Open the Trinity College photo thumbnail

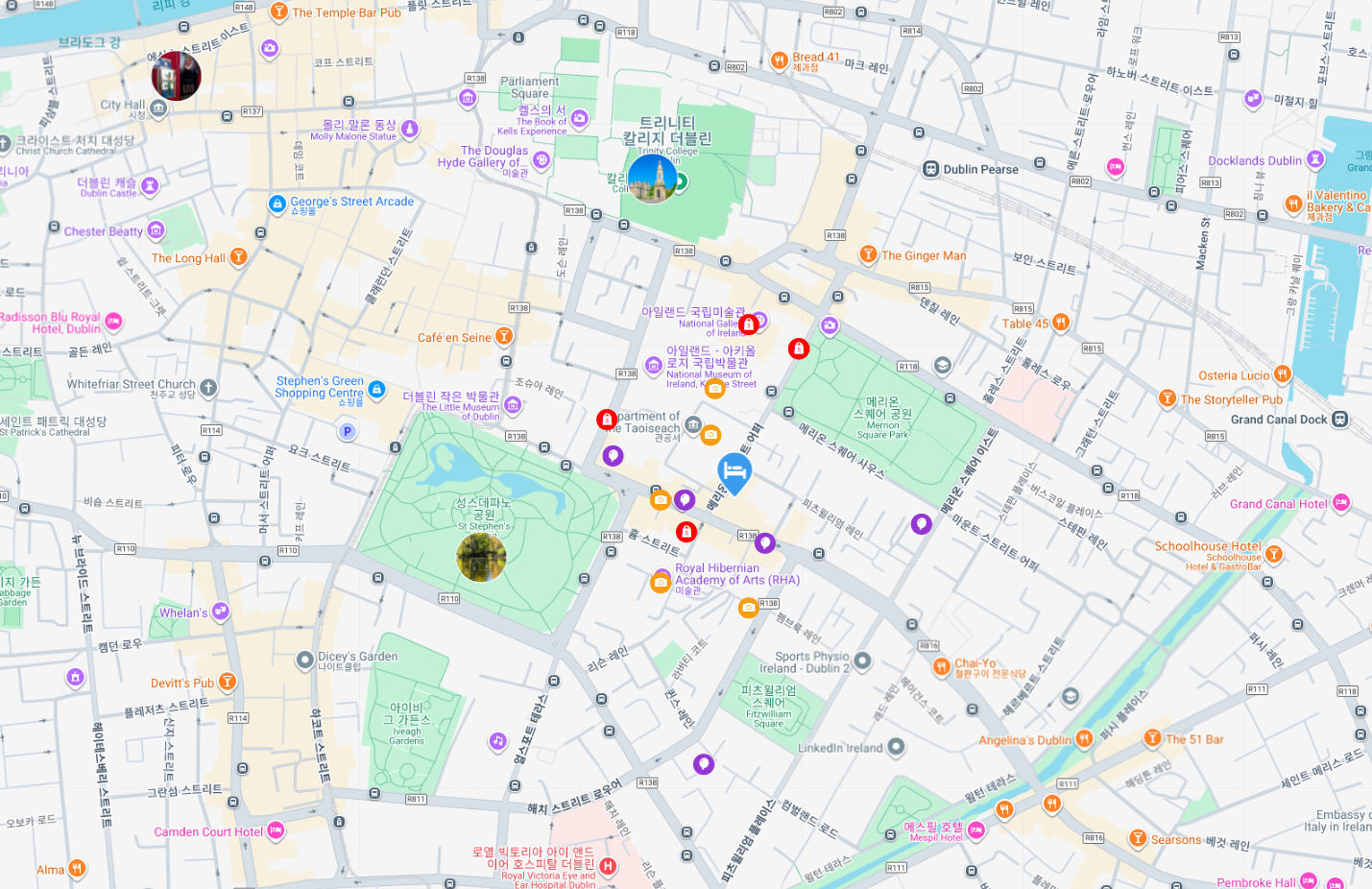coord(652,178)
